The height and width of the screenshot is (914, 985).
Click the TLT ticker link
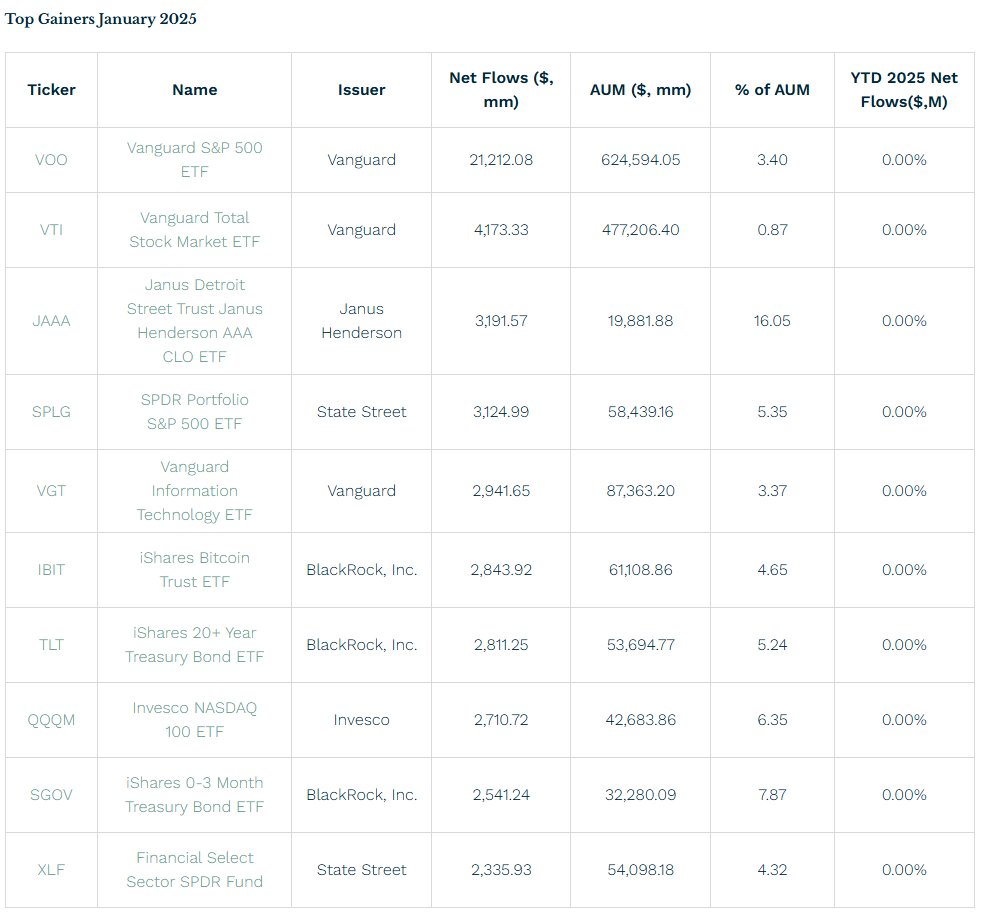(51, 645)
